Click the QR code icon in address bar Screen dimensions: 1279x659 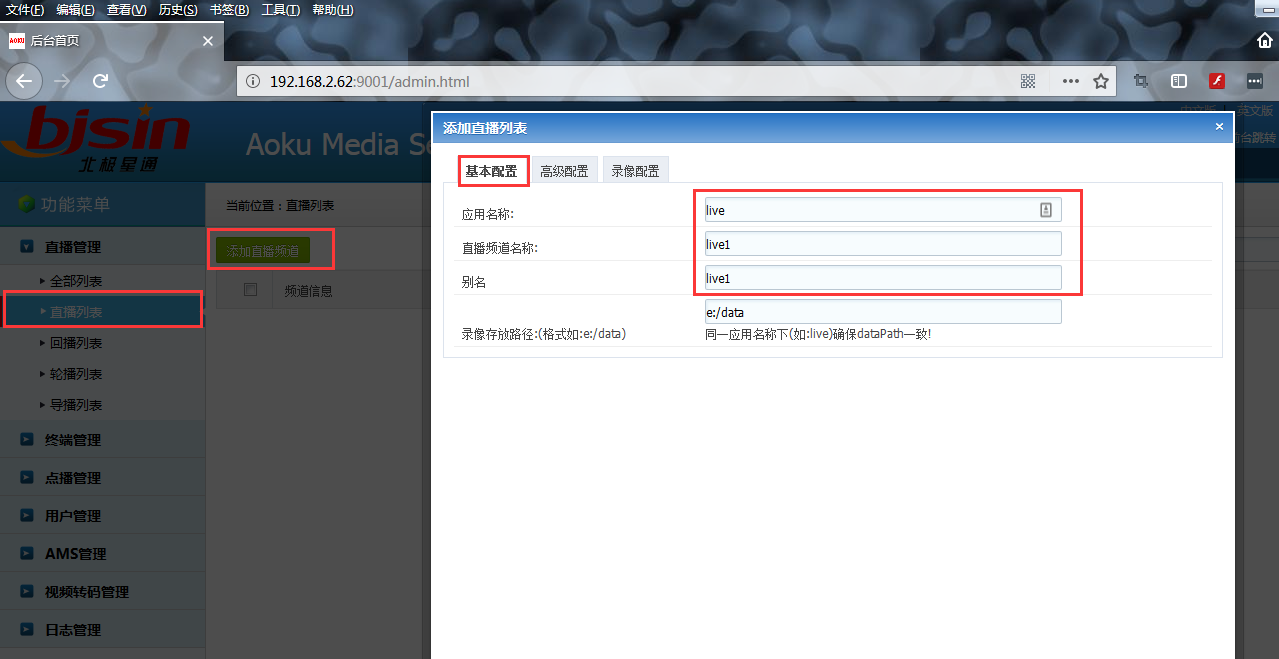[x=1028, y=81]
